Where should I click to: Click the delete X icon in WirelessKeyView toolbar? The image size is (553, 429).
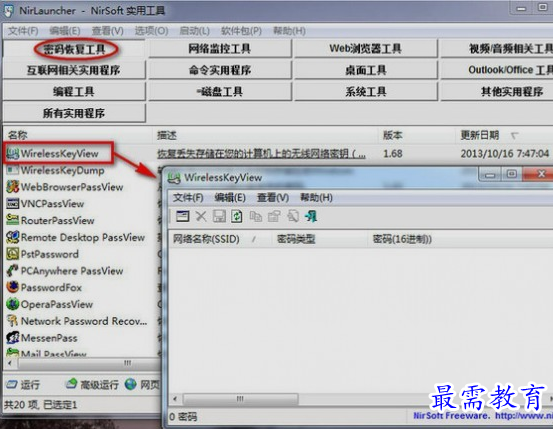click(x=201, y=216)
